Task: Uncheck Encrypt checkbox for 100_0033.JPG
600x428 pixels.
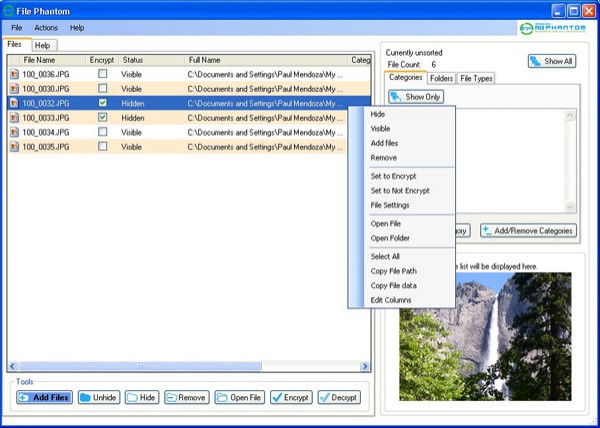Action: pos(102,117)
